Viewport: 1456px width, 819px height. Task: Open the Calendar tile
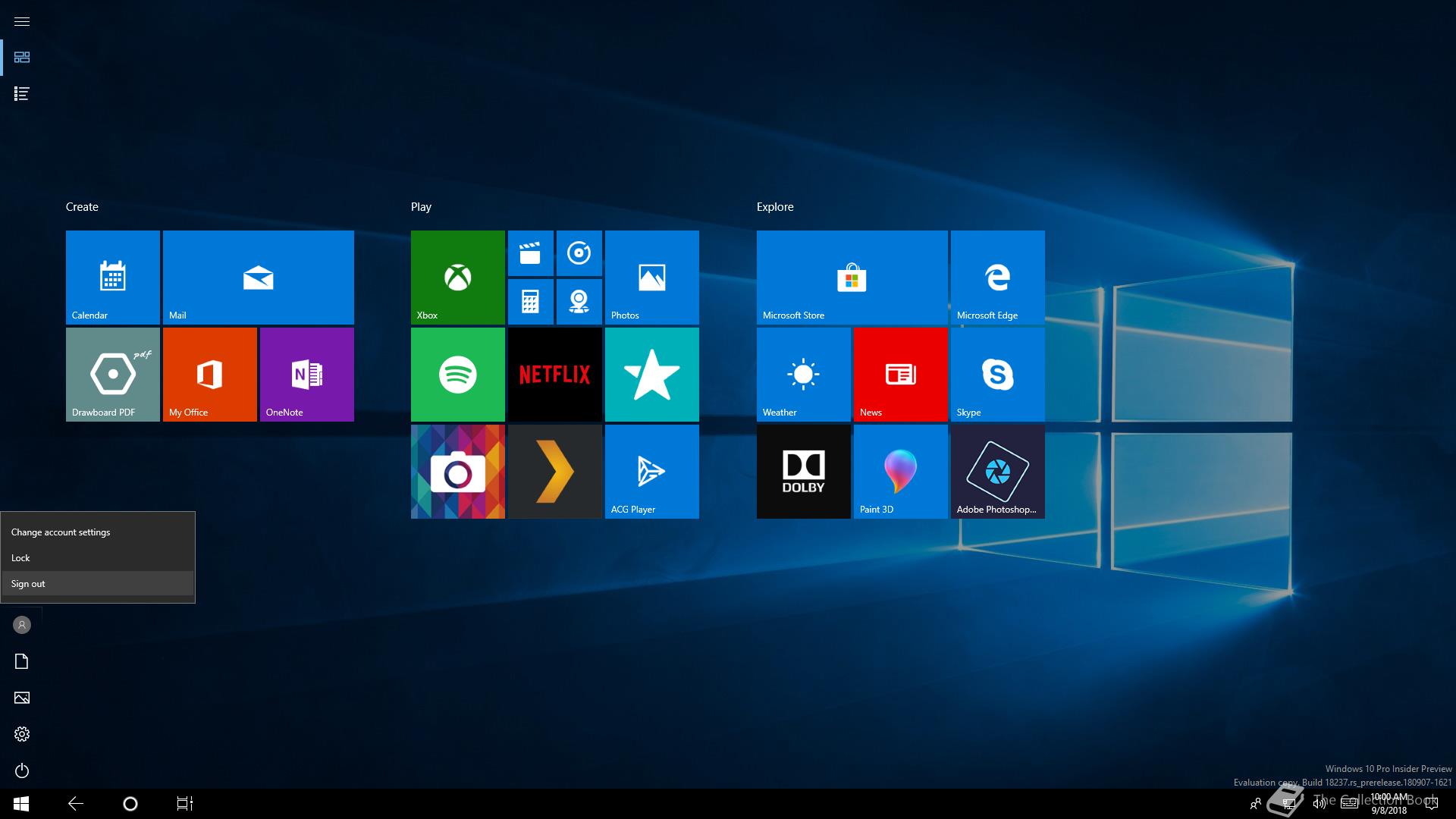(113, 278)
